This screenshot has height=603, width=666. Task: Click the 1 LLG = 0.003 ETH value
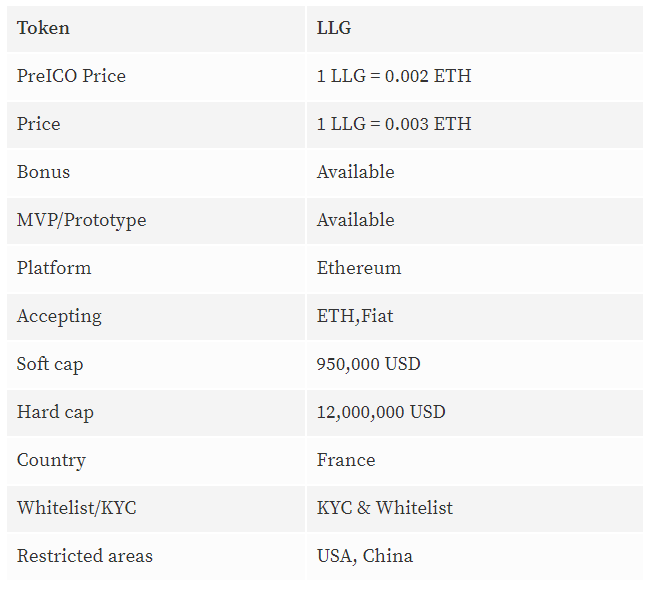pyautogui.click(x=394, y=124)
